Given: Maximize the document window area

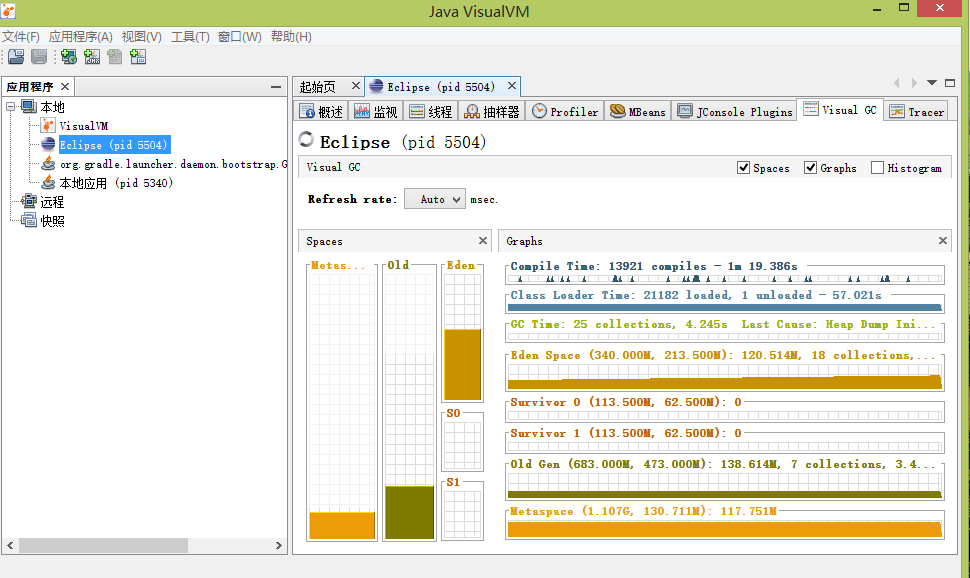Looking at the screenshot, I should (x=950, y=83).
